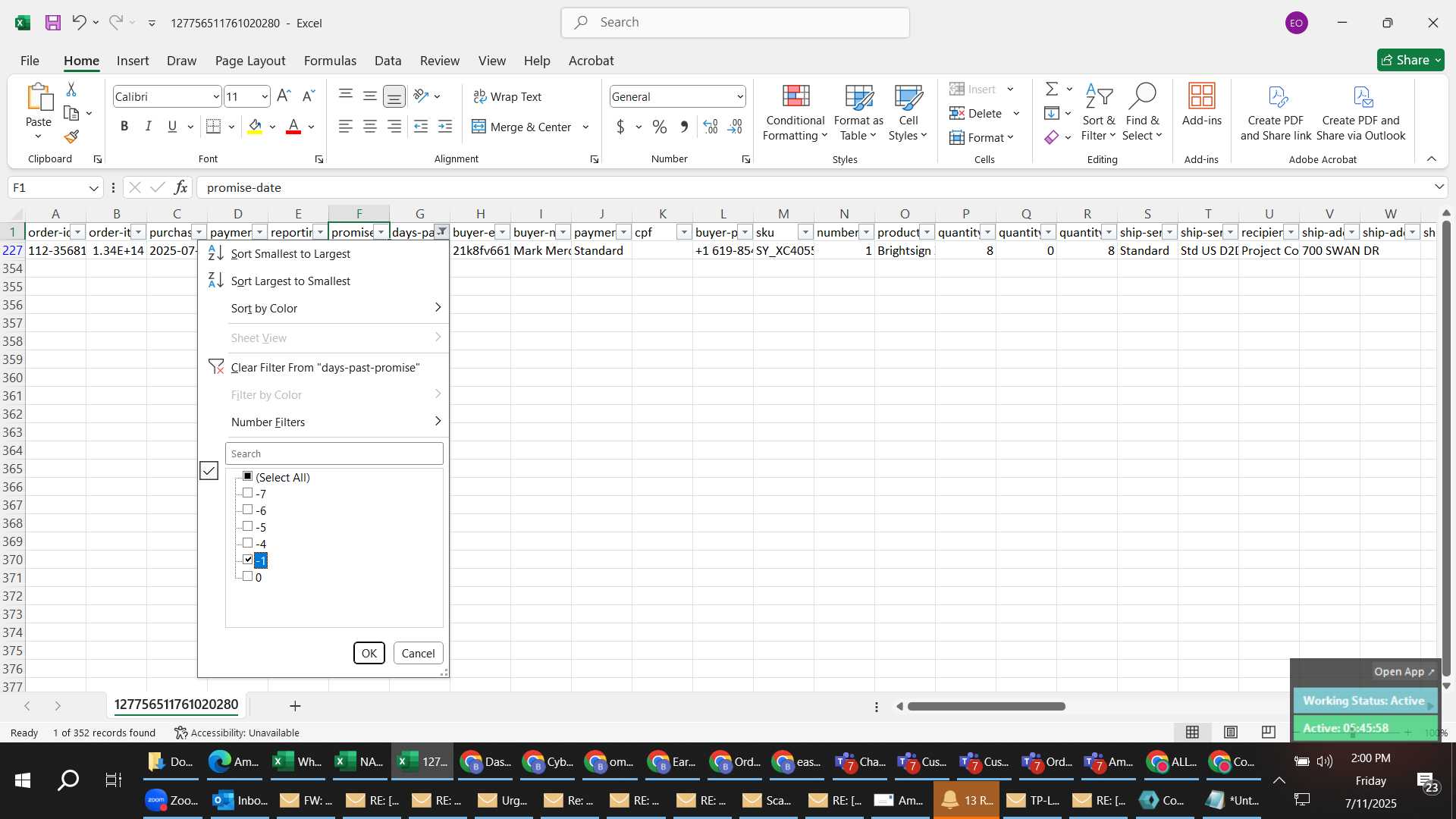
Task: Click the Undo arrow icon
Action: pyautogui.click(x=79, y=23)
